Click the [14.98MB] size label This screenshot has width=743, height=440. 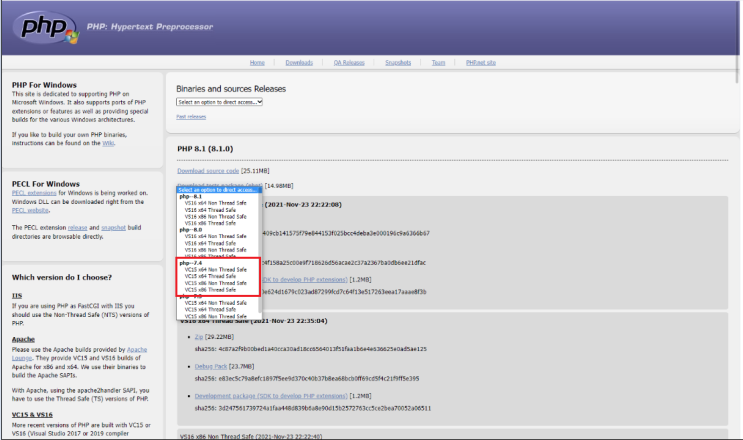279,186
